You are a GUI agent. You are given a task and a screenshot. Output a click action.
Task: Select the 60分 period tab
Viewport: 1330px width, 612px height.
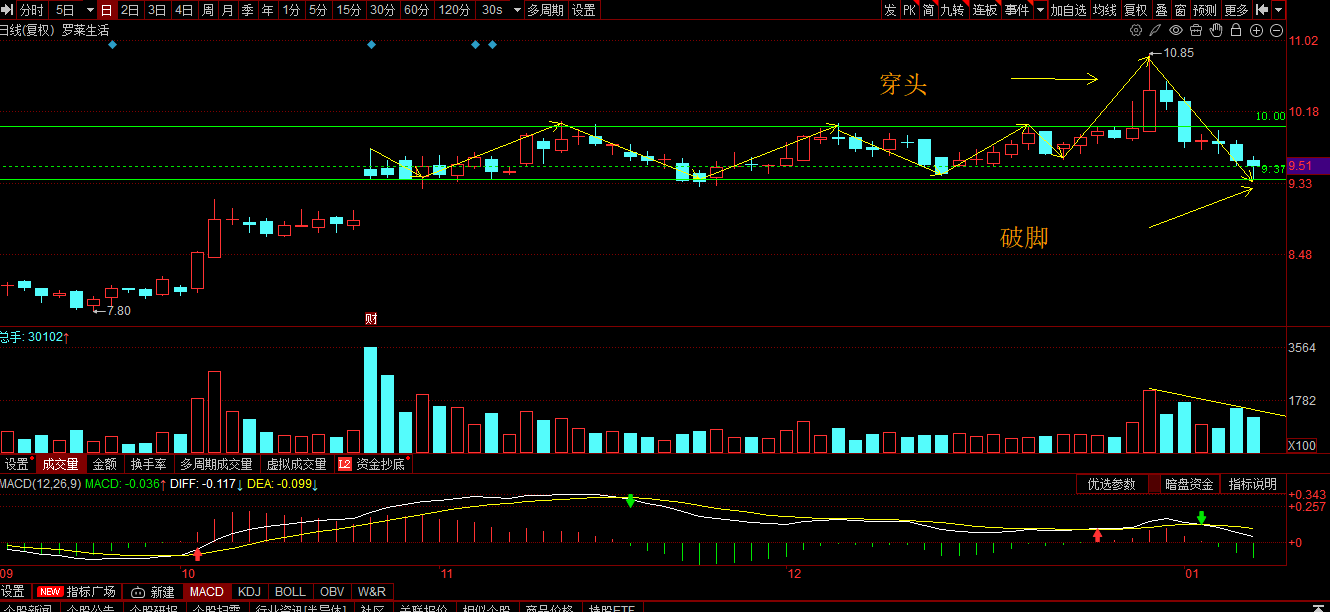415,10
